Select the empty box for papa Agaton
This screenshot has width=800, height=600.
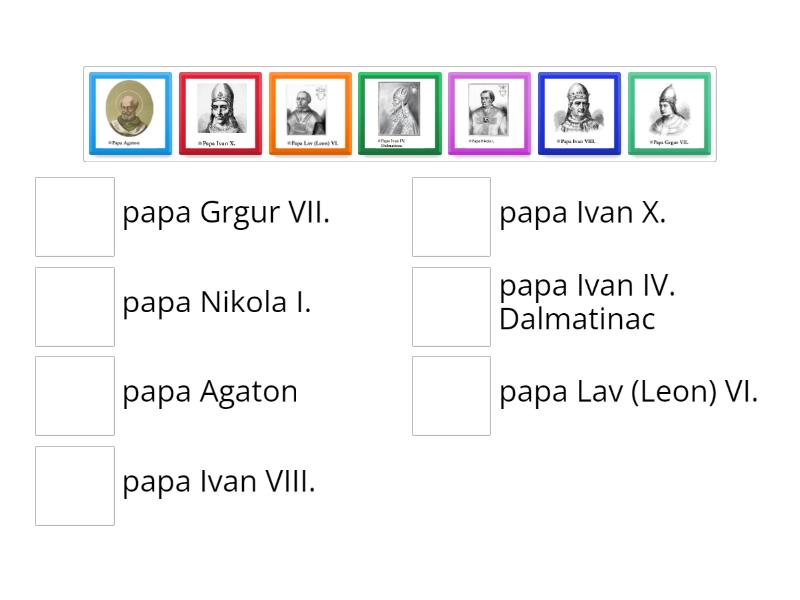tap(75, 396)
